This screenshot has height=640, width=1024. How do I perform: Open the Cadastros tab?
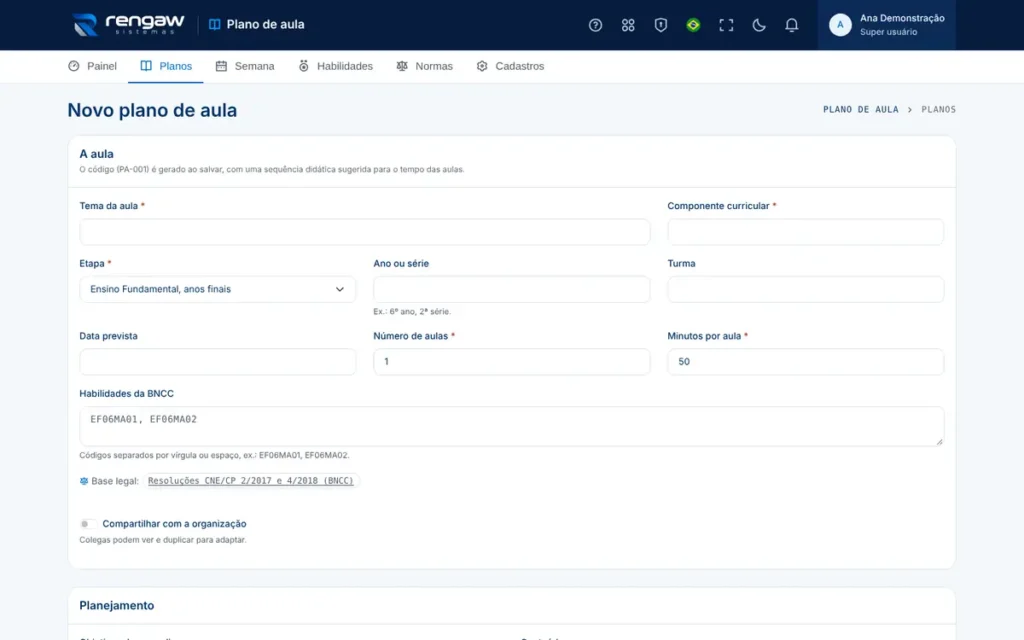(510, 66)
